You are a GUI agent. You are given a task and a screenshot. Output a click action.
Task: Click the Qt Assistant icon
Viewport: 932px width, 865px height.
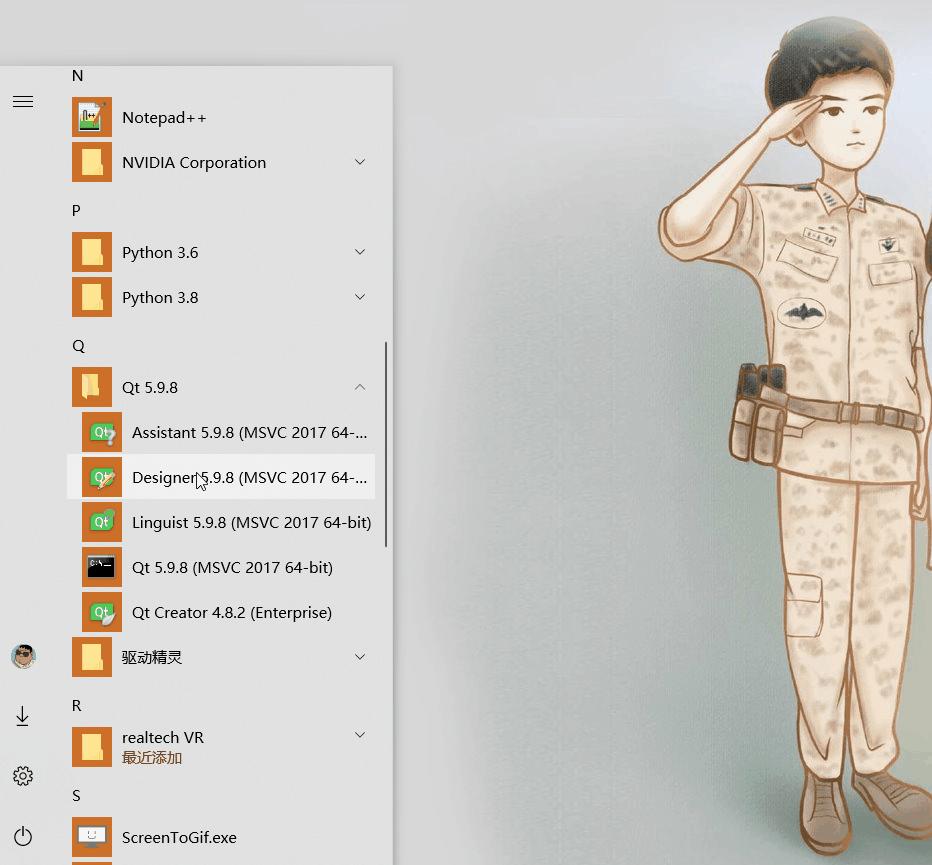click(102, 432)
